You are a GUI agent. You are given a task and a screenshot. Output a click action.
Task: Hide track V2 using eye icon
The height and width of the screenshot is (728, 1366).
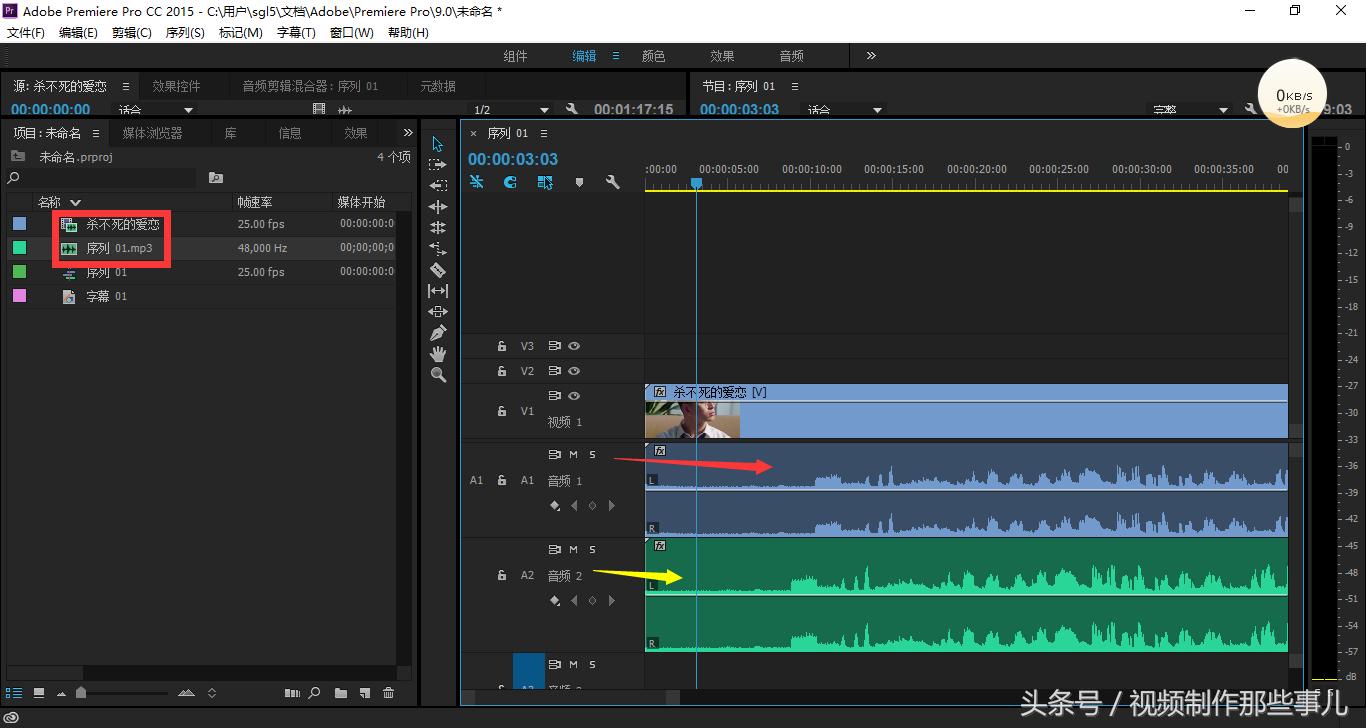[x=574, y=371]
